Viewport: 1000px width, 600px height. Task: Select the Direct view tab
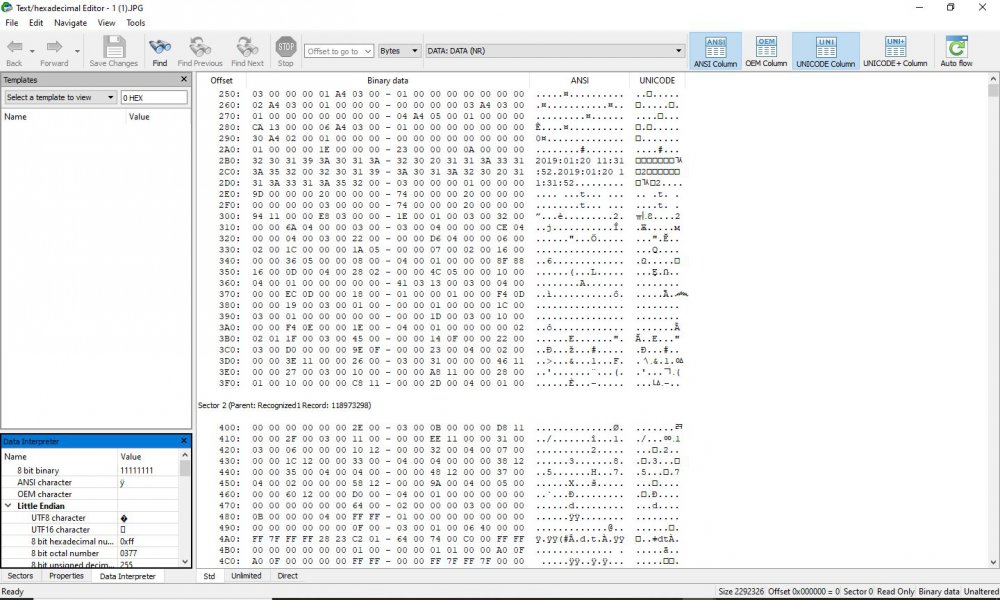click(288, 576)
